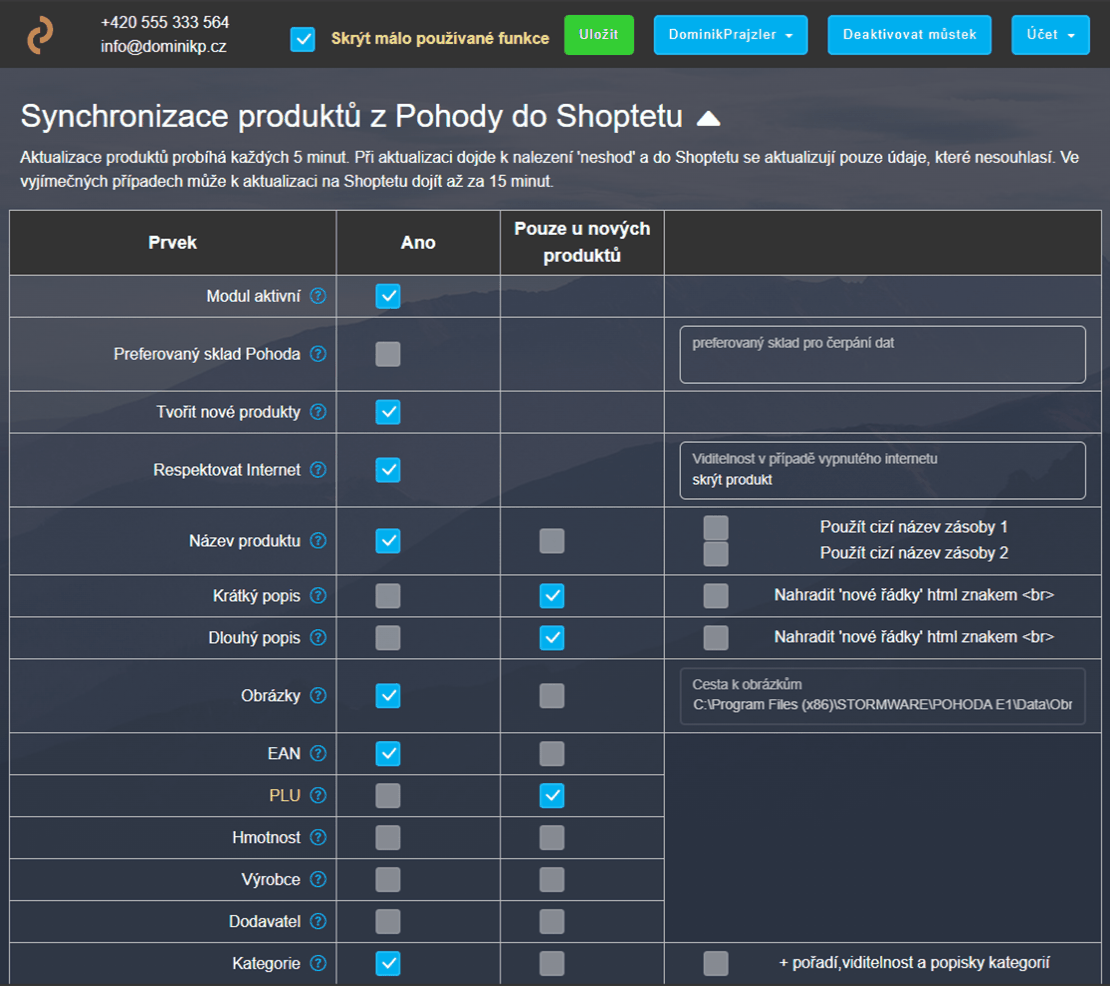Open visibility dropdown showing skrýt produkt

pos(883,471)
